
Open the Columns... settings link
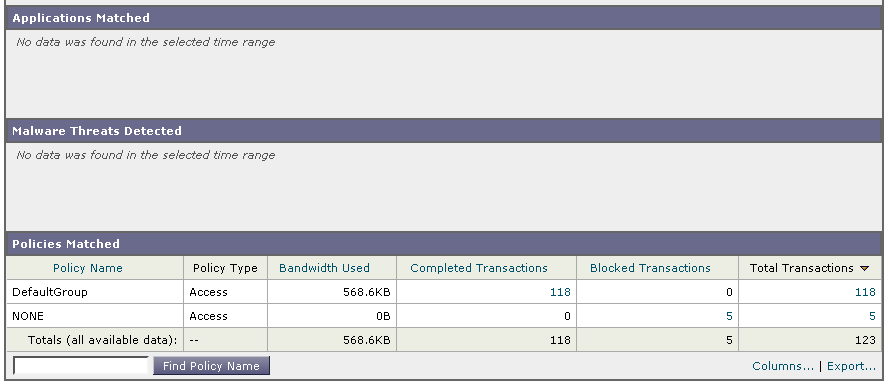coord(783,366)
